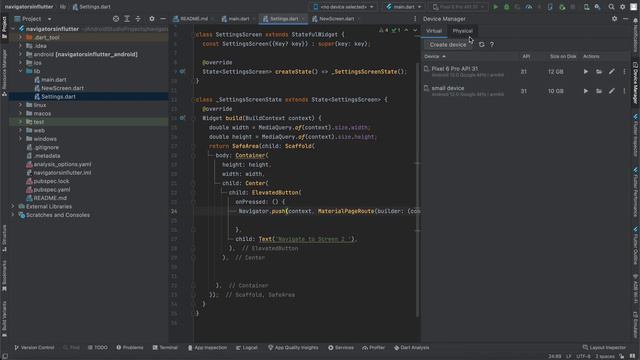The image size is (640, 360).
Task: Expand the android folder node
Action: tap(20, 54)
